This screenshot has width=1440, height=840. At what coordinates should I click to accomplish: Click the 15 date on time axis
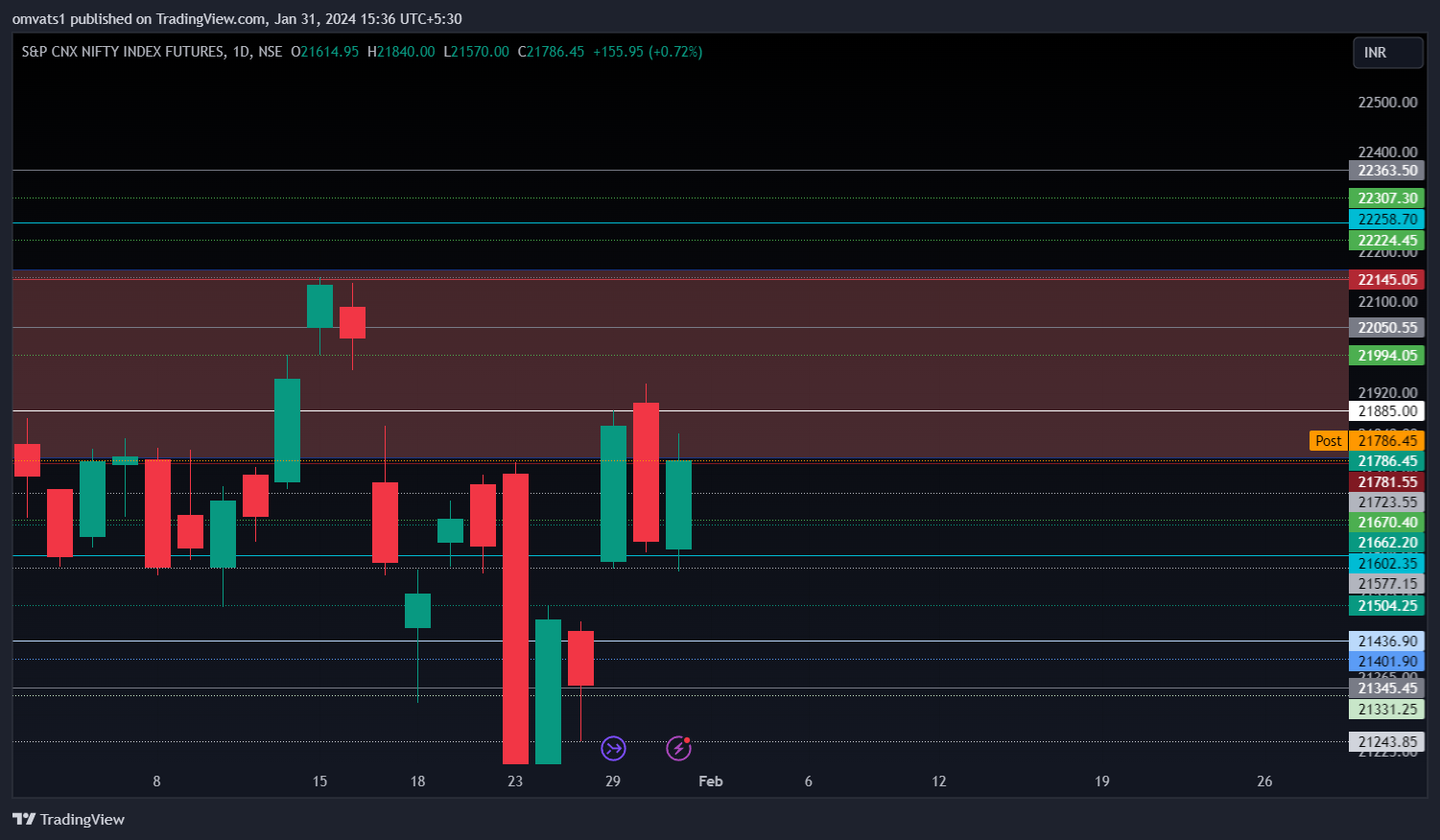[x=319, y=782]
